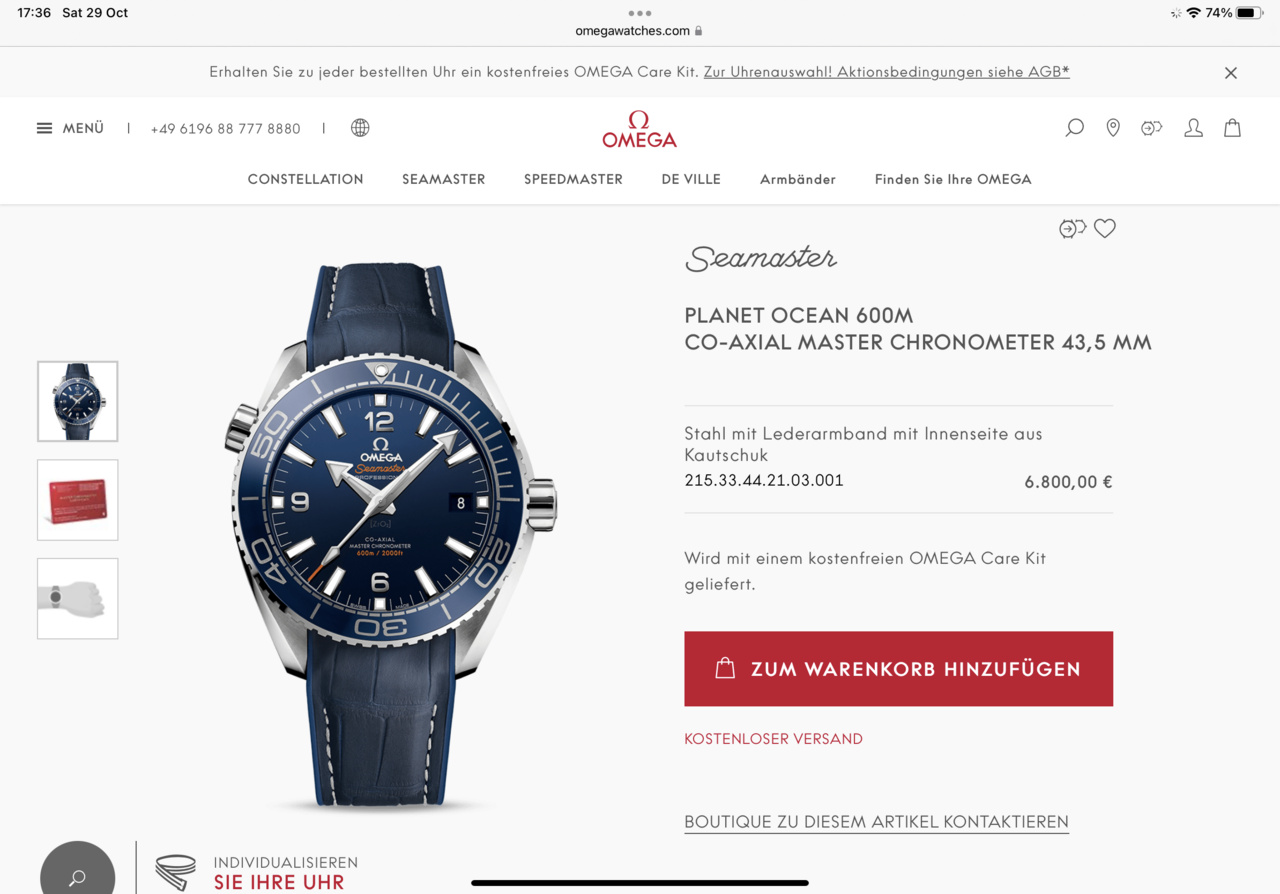Open the shopping bag icon

(1232, 128)
